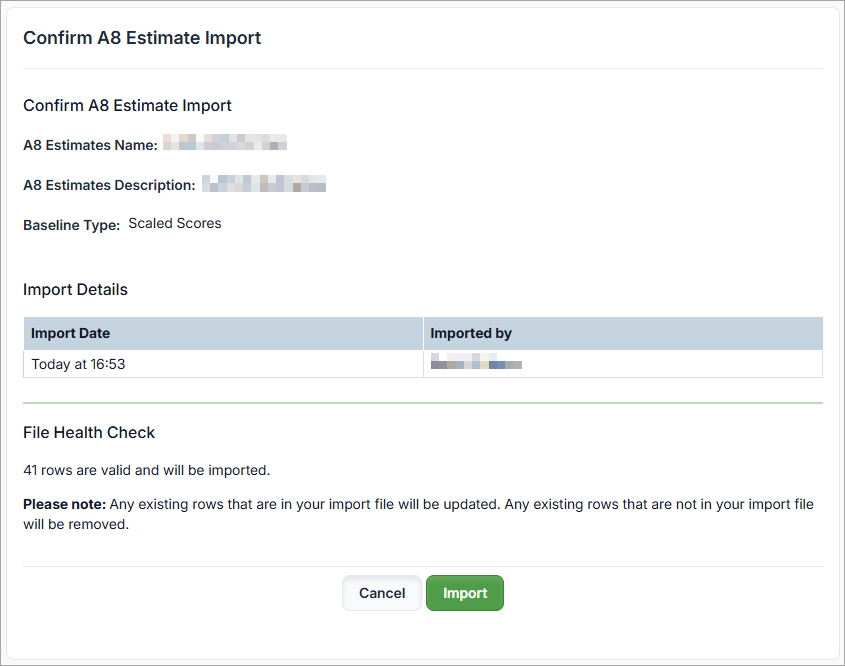This screenshot has width=845, height=666.
Task: Click the green Import button
Action: 465,593
